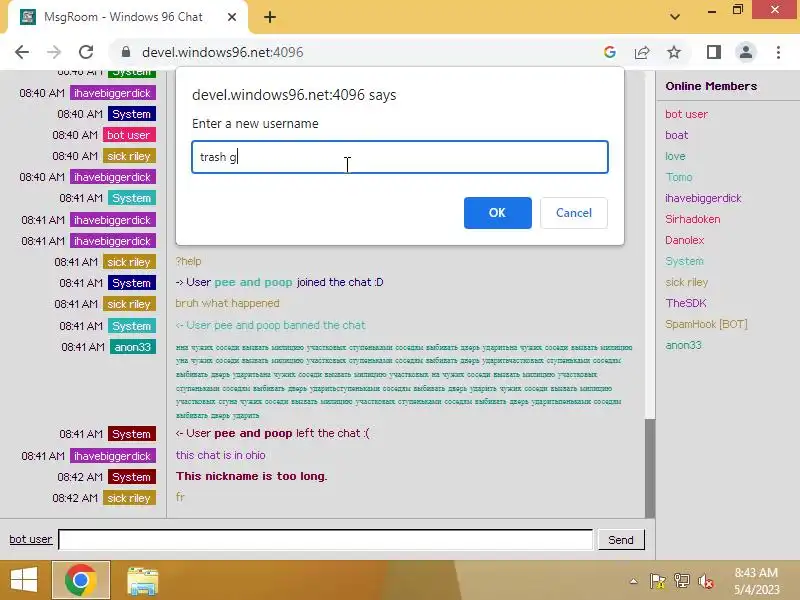The width and height of the screenshot is (800, 600).
Task: Select 'TheSDK' in Online Members
Action: 686,303
